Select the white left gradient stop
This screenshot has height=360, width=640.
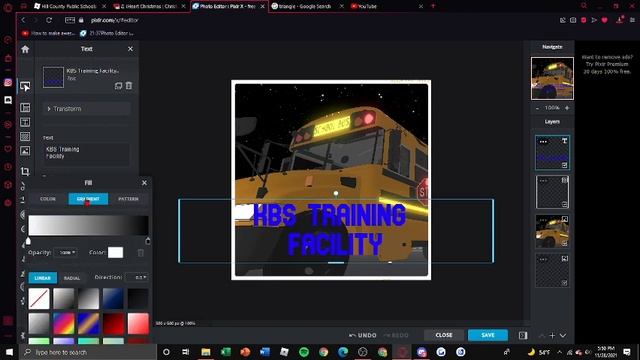pos(28,241)
